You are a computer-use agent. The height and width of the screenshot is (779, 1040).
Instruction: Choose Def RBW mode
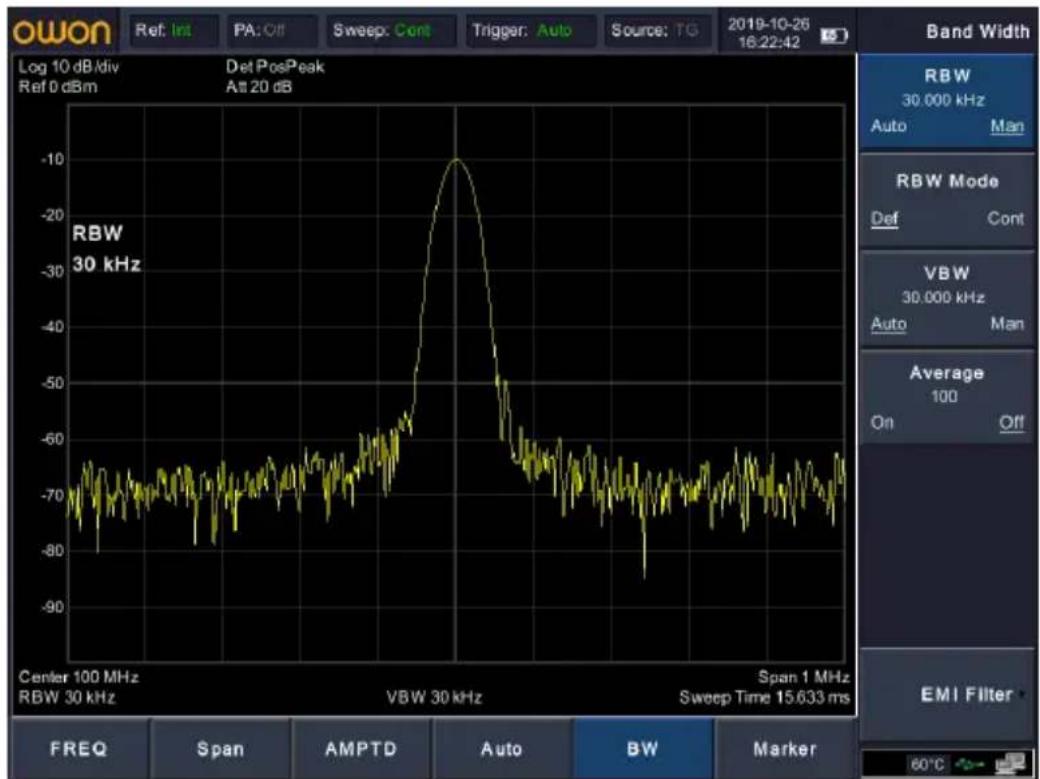pos(884,218)
